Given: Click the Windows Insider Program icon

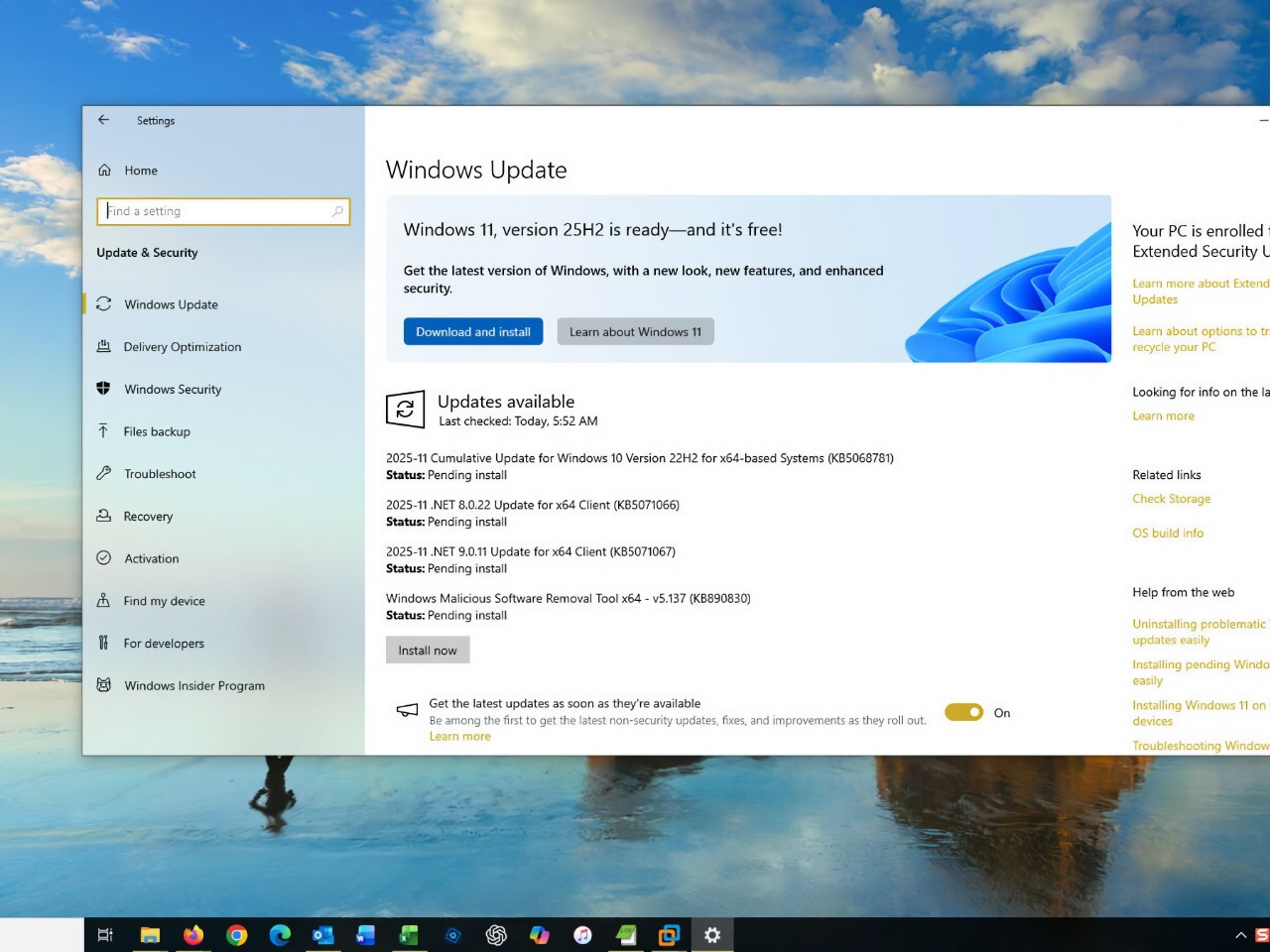Looking at the screenshot, I should click(104, 685).
